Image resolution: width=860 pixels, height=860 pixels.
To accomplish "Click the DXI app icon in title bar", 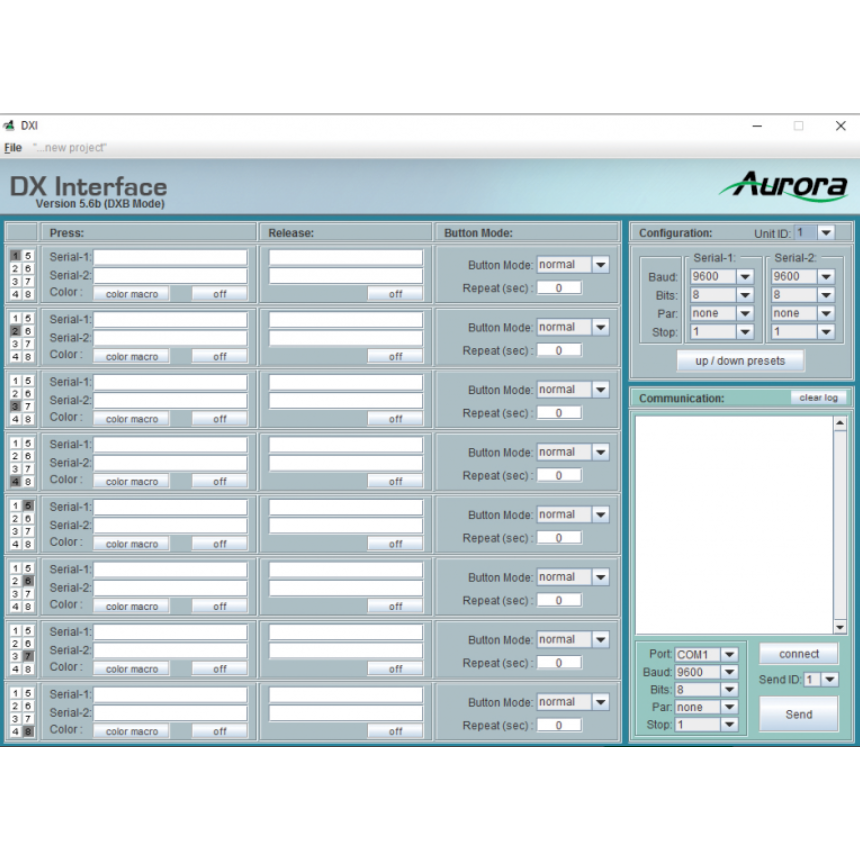I will pyautogui.click(x=9, y=126).
